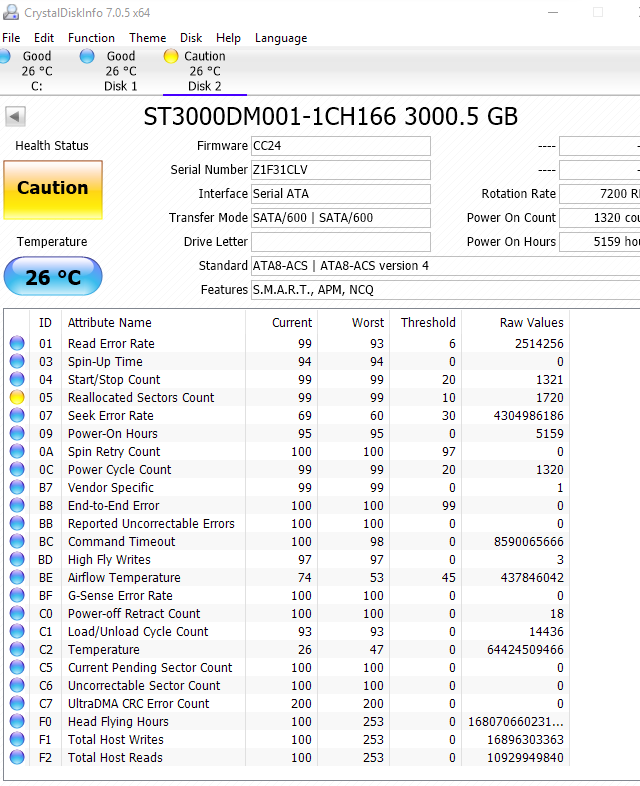
Task: Click the Total Host Writes row name
Action: (x=116, y=739)
